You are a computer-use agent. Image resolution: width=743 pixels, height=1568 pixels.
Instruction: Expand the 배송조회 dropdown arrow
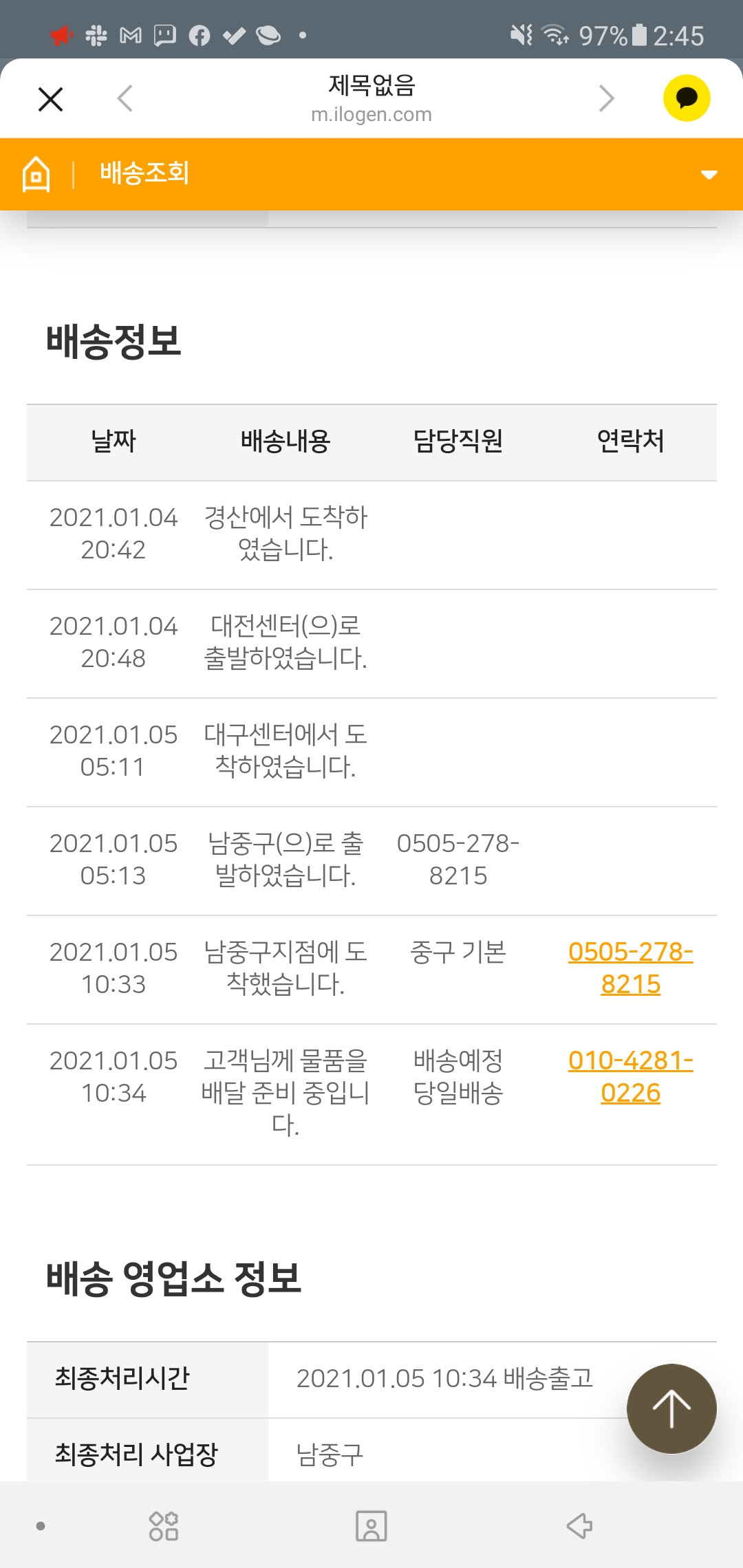coord(709,175)
